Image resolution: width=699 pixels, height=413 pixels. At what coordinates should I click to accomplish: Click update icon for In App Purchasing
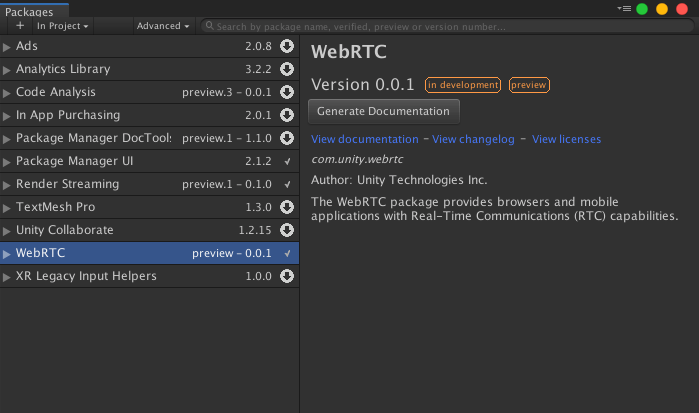287,115
